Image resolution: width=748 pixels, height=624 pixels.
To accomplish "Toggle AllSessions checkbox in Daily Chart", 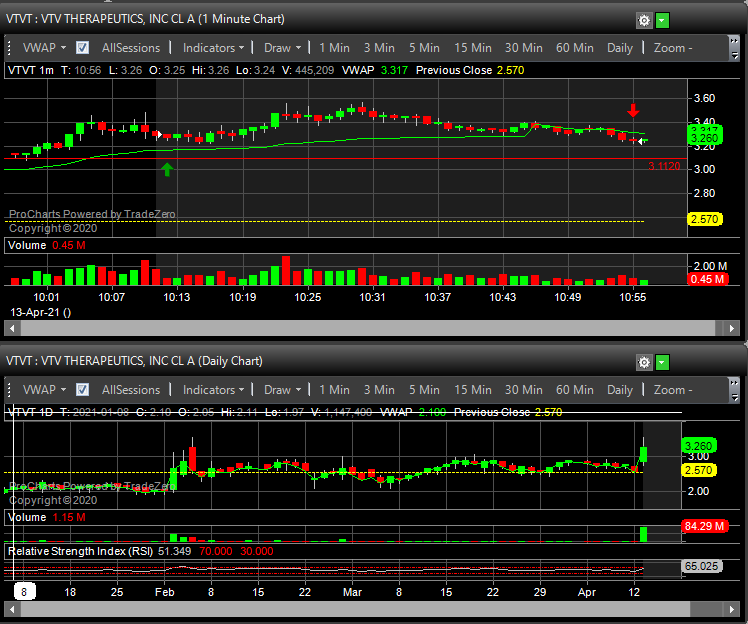I will point(83,390).
